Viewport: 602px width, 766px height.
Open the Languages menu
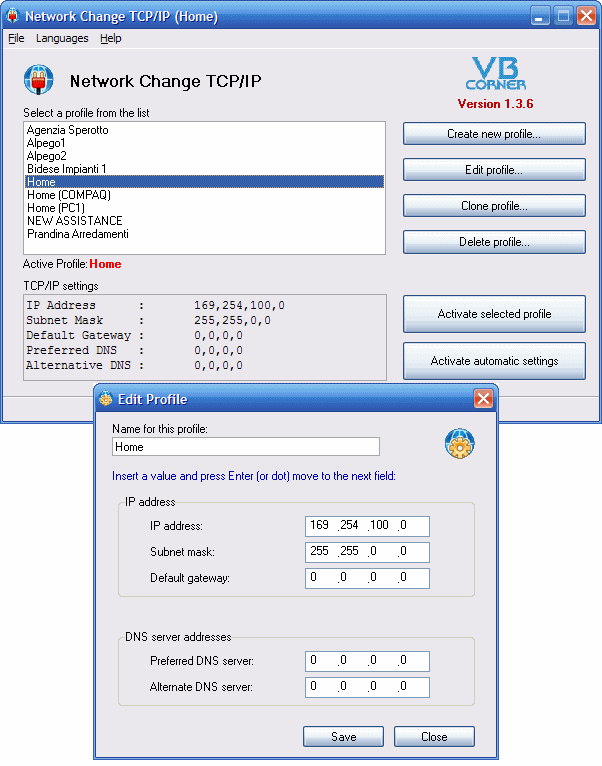tap(62, 38)
